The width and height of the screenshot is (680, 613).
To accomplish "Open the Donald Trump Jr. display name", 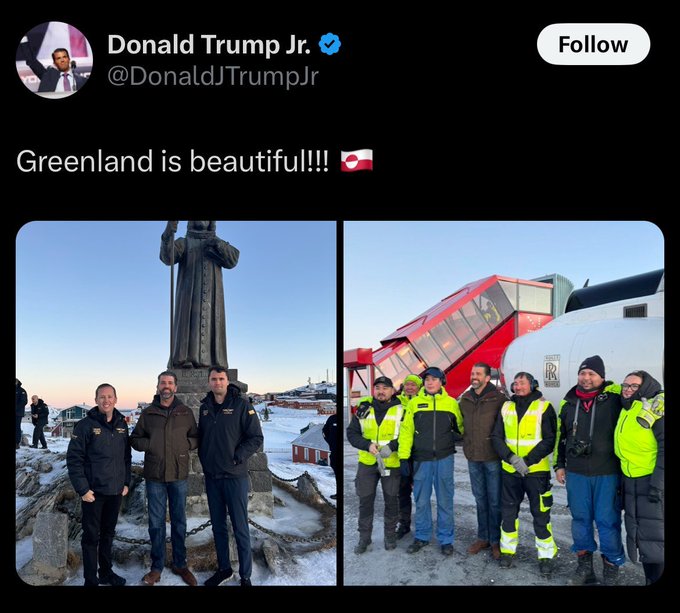I will [209, 44].
